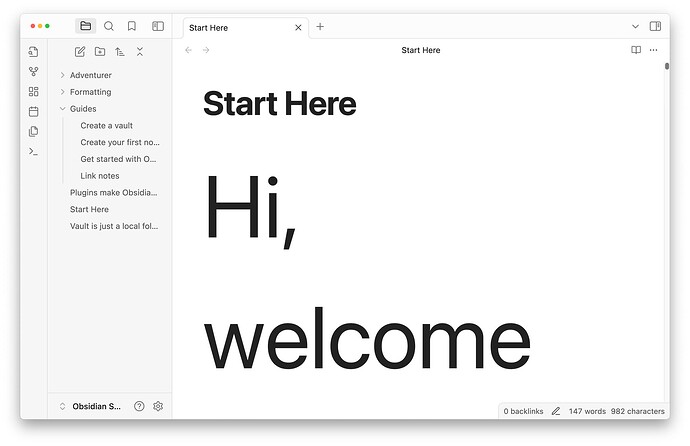Open the command palette ribbon icon
The width and height of the screenshot is (690, 446).
[33, 152]
